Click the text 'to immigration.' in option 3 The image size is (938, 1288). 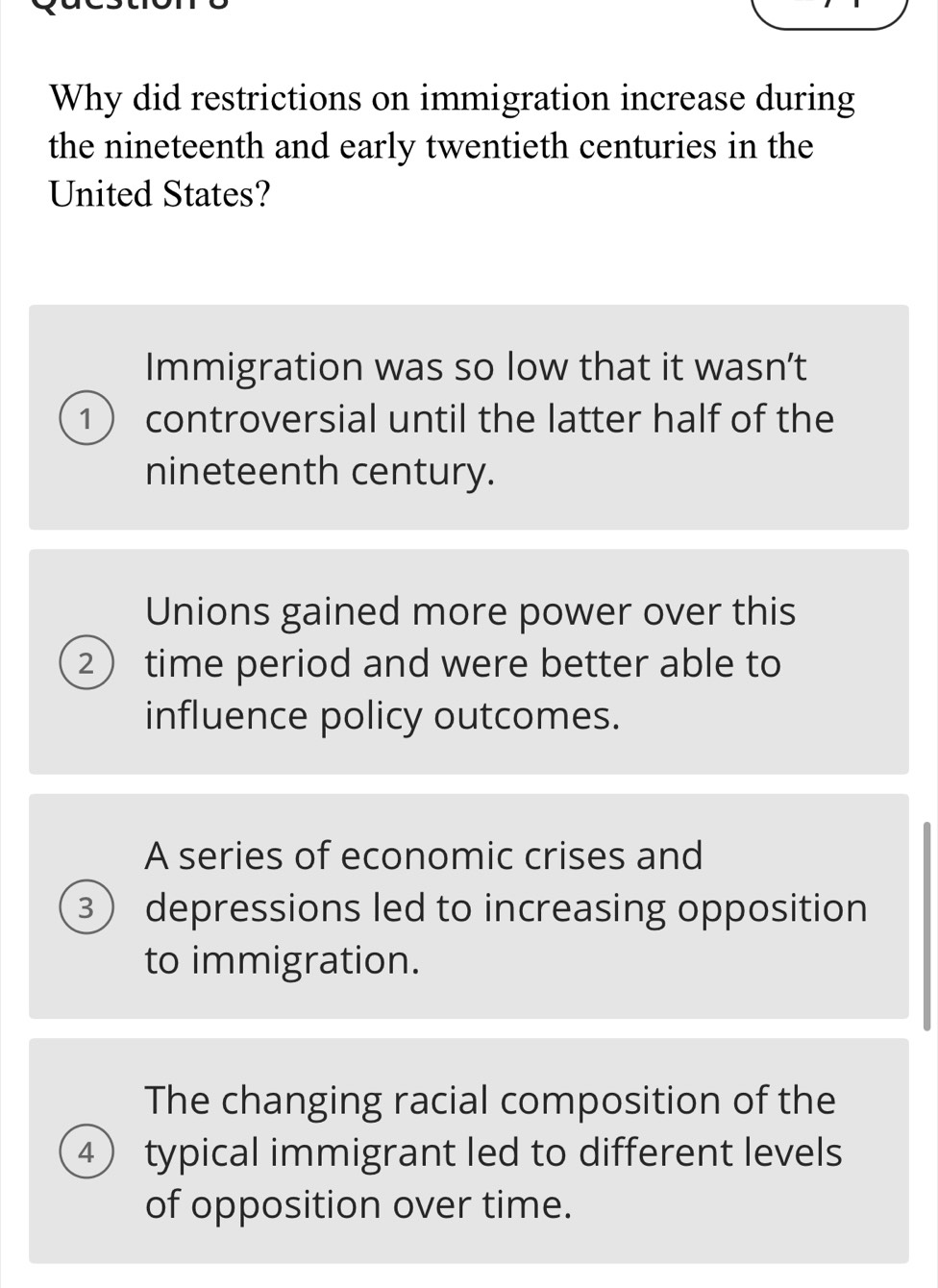coord(283,960)
